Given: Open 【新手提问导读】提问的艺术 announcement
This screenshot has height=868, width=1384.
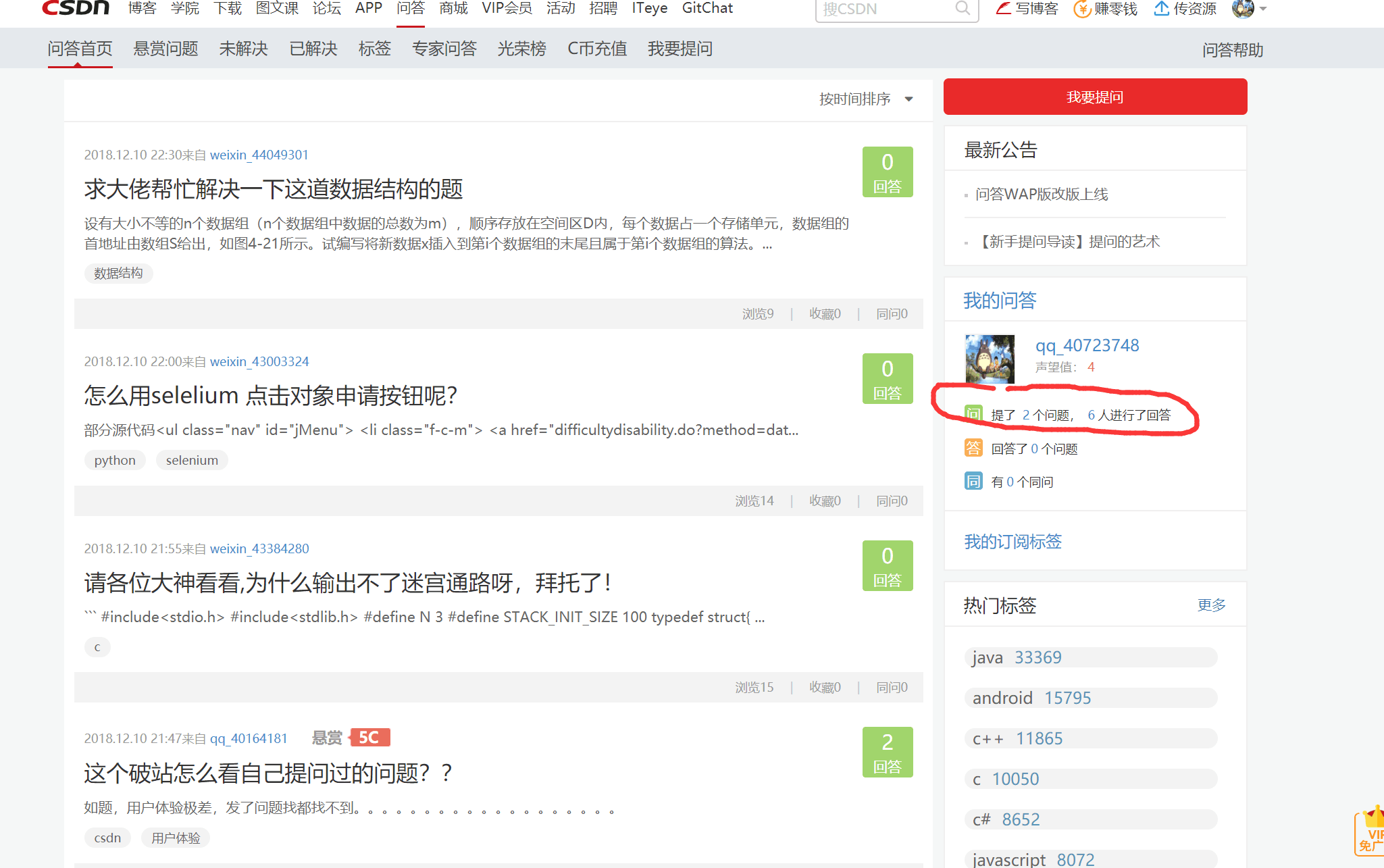Looking at the screenshot, I should click(x=1068, y=241).
